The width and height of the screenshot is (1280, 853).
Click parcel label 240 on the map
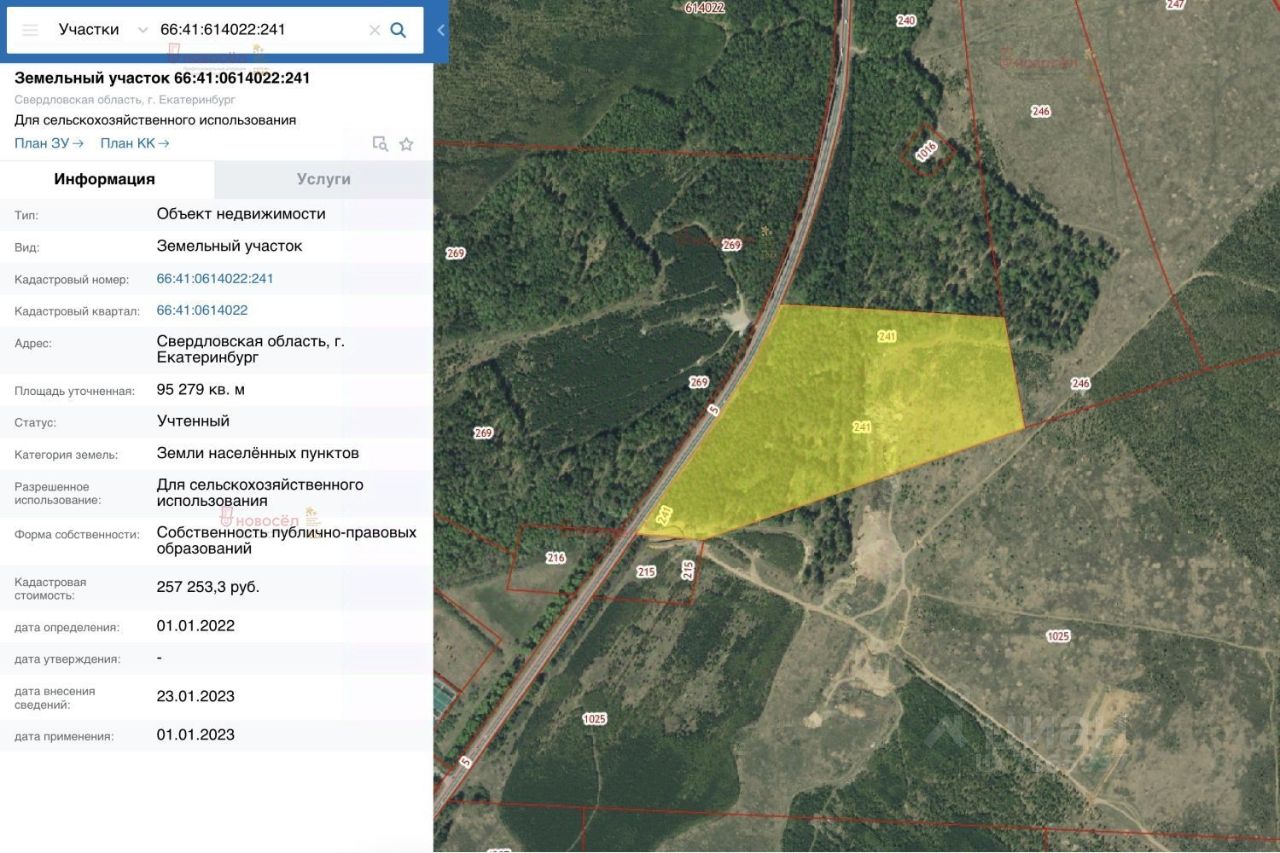tap(906, 20)
